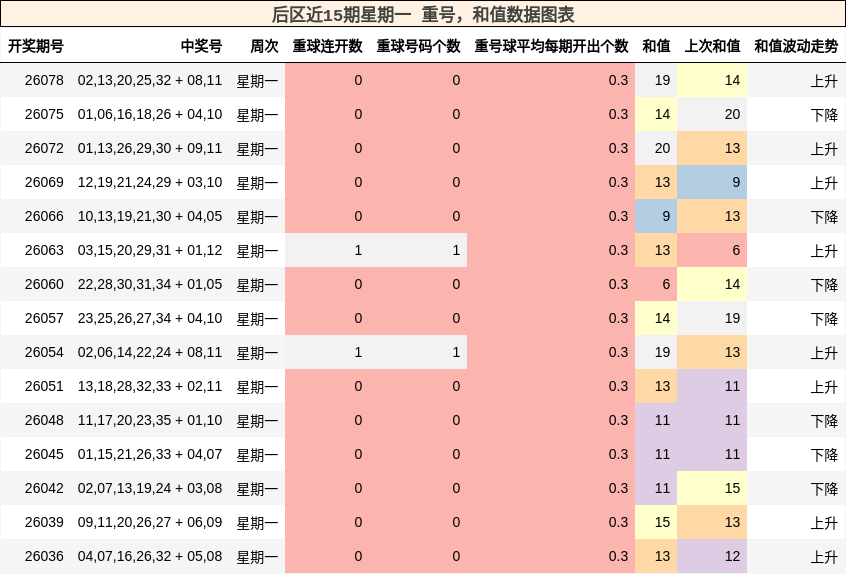Click the 重球号码个数 column header
This screenshot has height=574, width=846.
(419, 46)
